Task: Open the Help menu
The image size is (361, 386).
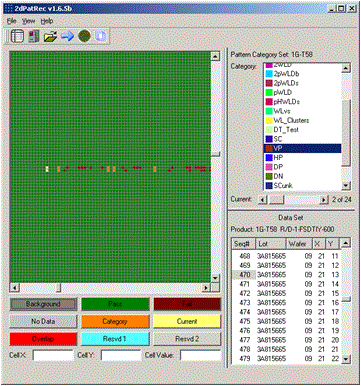Action: tap(47, 21)
